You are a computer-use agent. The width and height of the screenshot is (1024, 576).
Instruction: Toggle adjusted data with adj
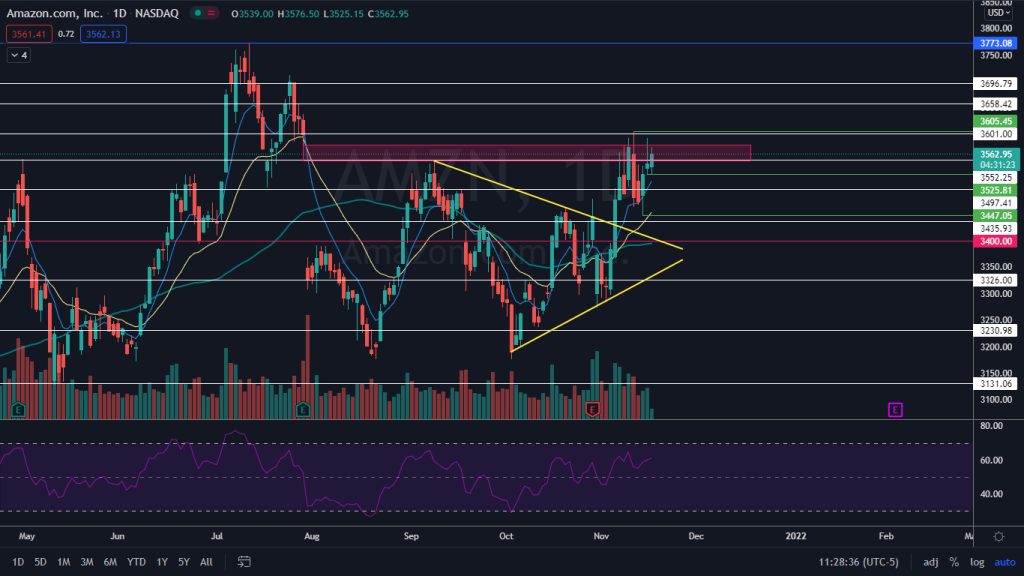coord(930,563)
